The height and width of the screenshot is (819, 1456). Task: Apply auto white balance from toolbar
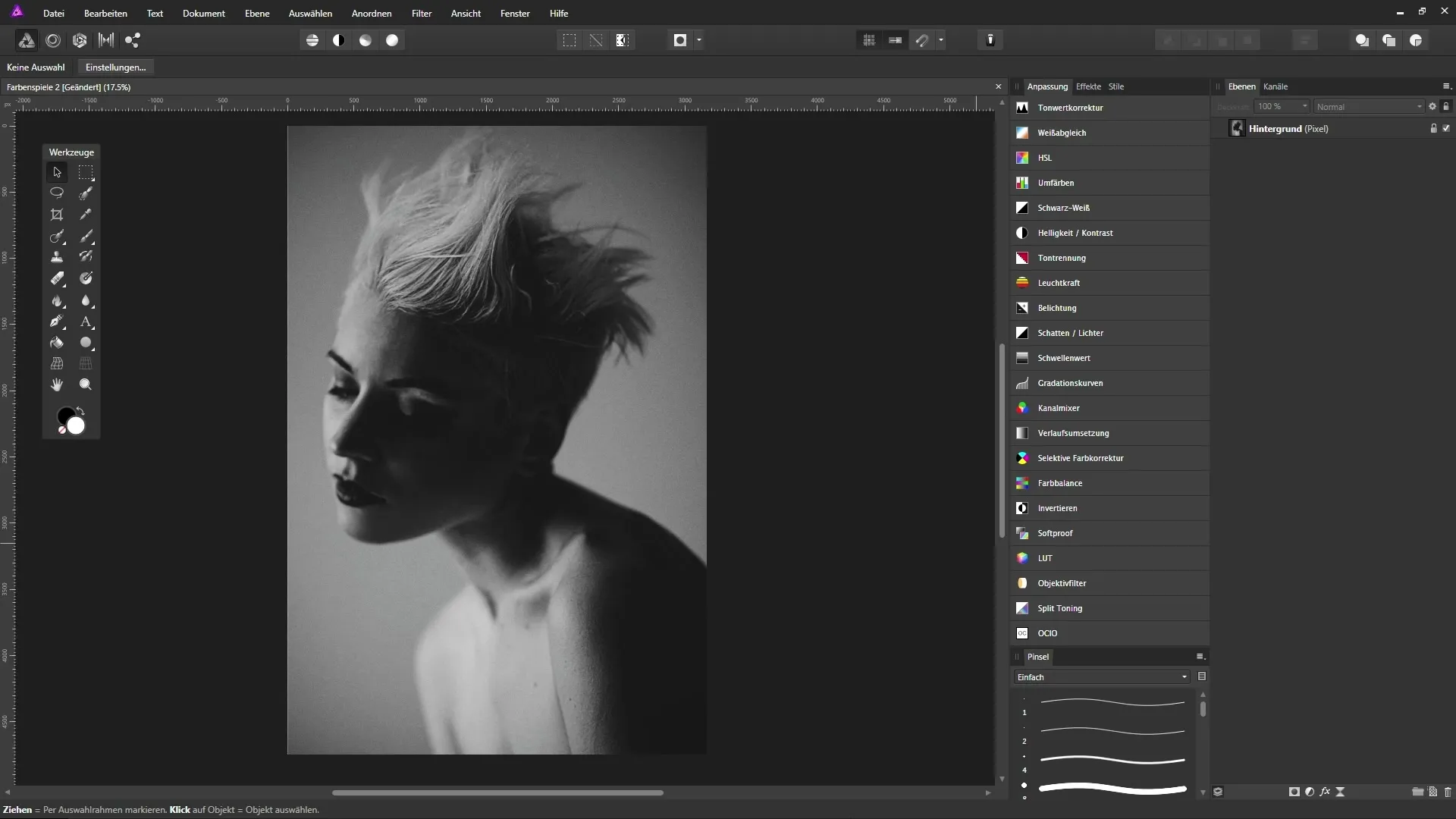click(x=392, y=40)
